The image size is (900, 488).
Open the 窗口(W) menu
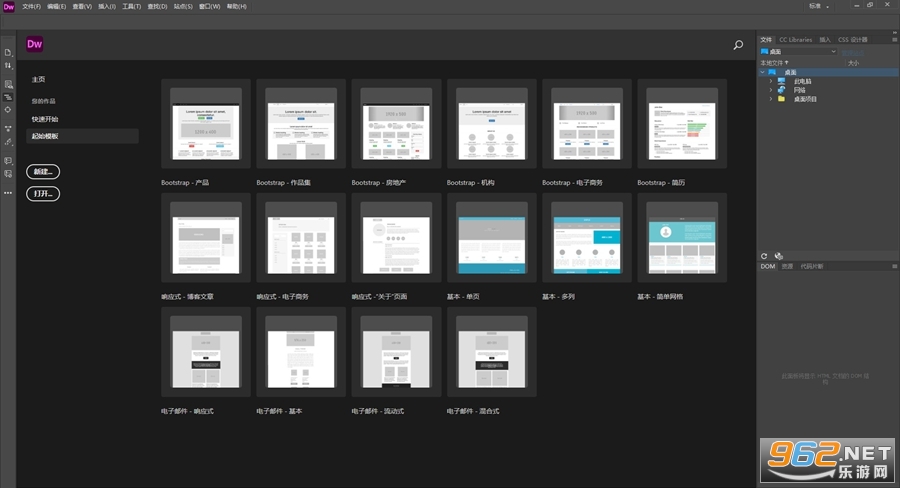click(x=210, y=6)
